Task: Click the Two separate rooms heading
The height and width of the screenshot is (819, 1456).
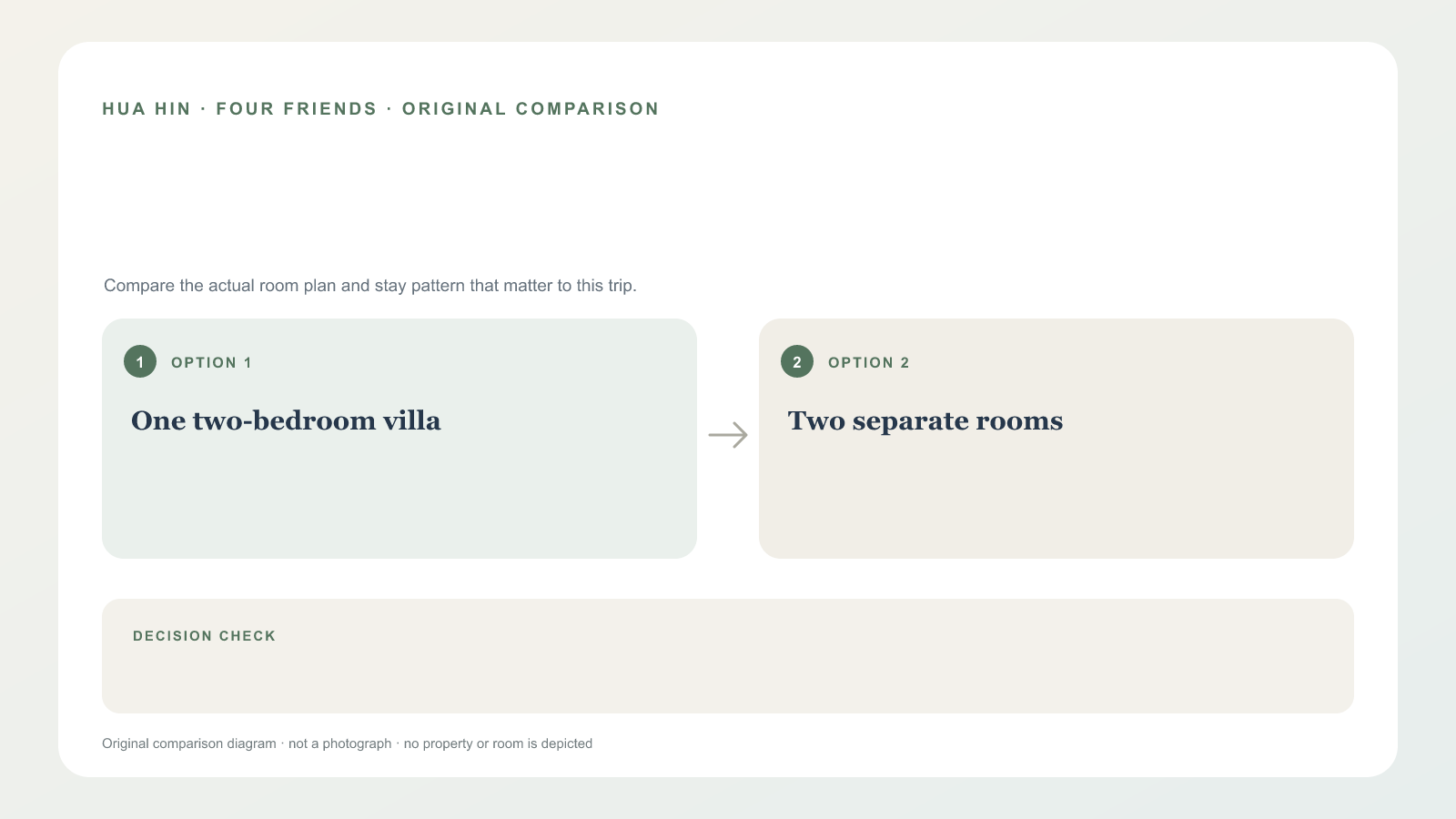Action: 925,420
